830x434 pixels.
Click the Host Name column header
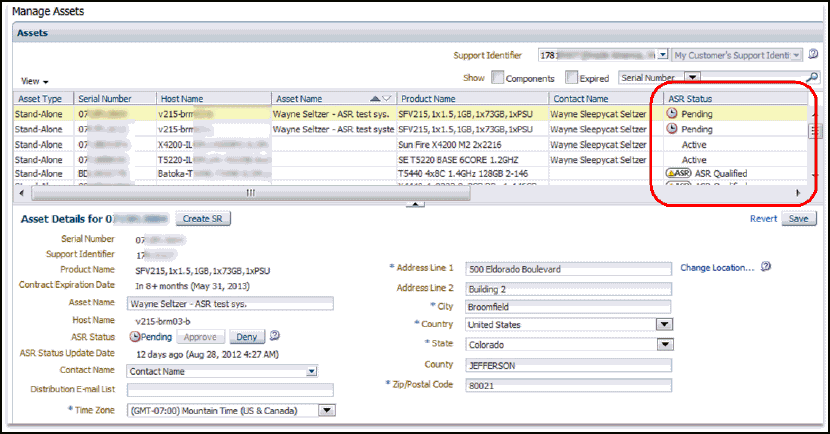point(214,98)
